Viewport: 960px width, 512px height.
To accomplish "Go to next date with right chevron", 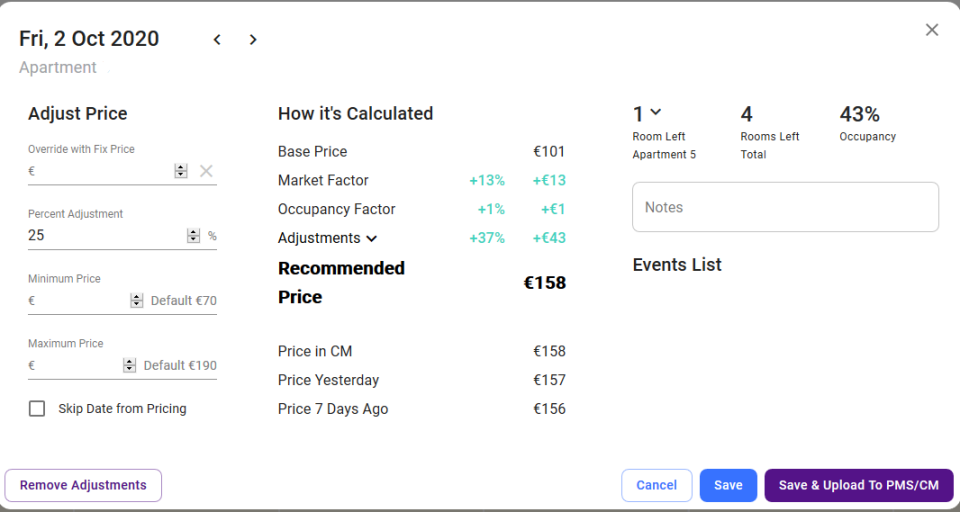I will pyautogui.click(x=253, y=40).
